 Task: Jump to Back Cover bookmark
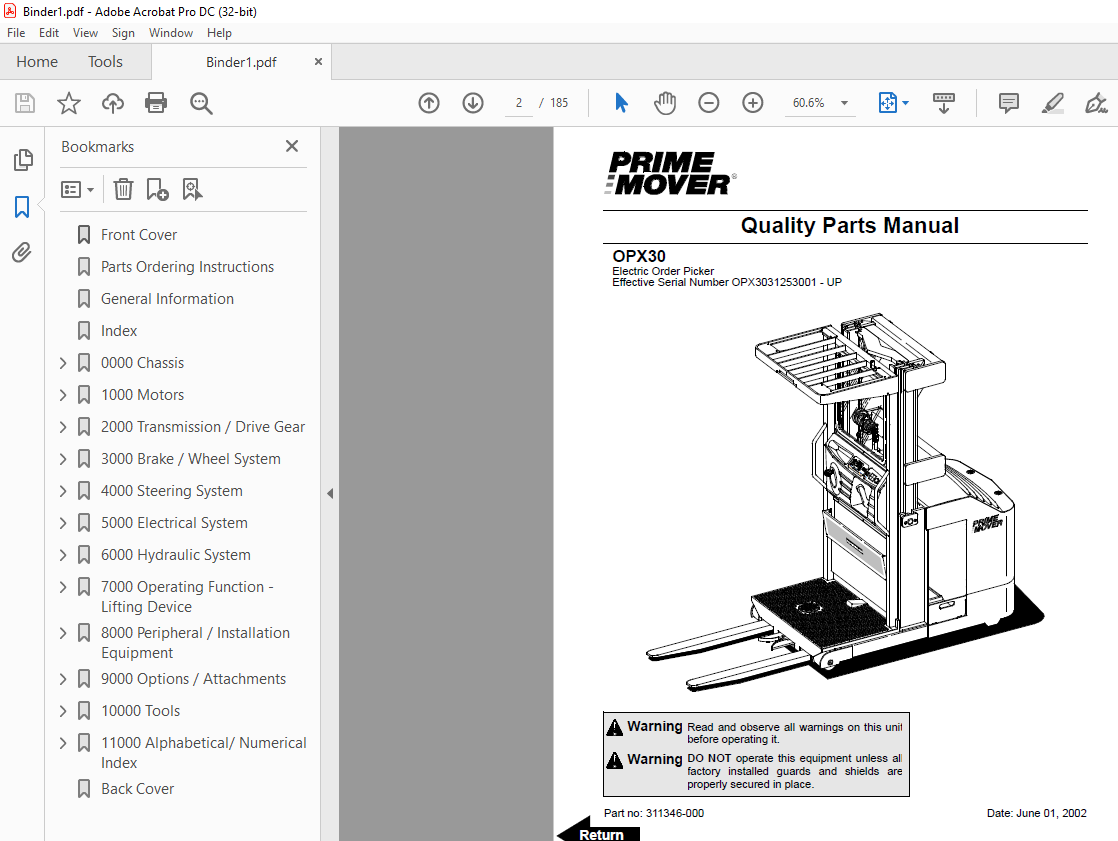137,789
